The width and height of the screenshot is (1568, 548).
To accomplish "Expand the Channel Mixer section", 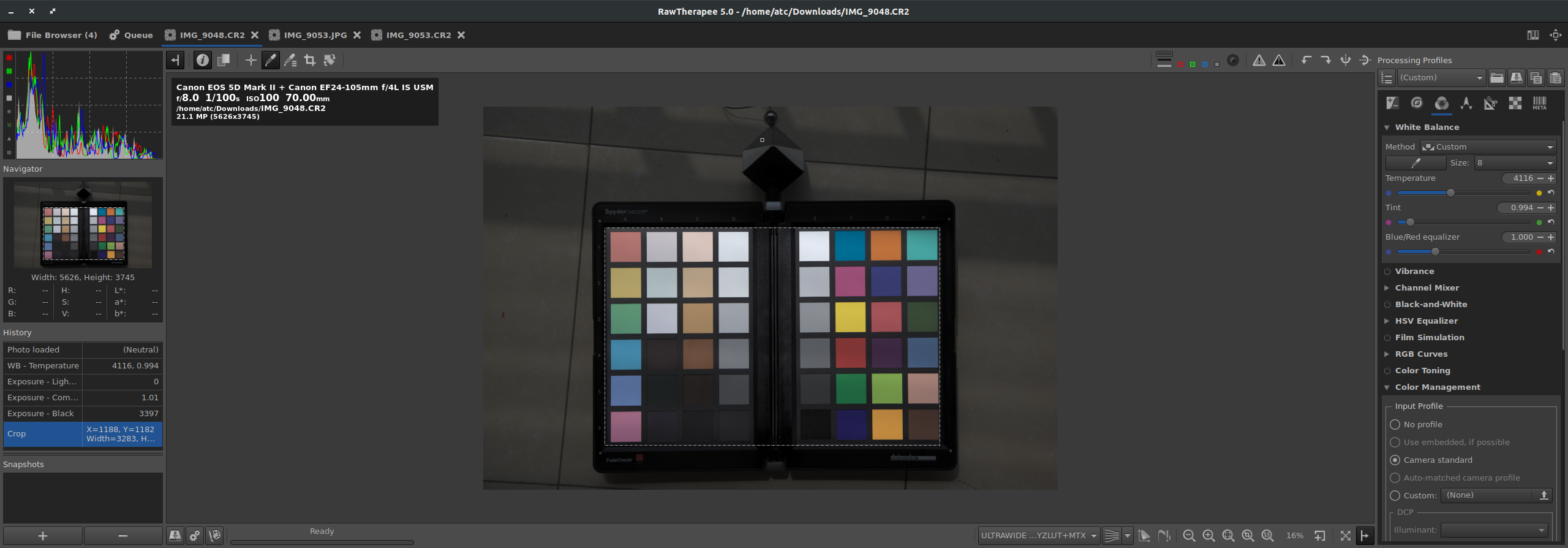I will pyautogui.click(x=1387, y=288).
